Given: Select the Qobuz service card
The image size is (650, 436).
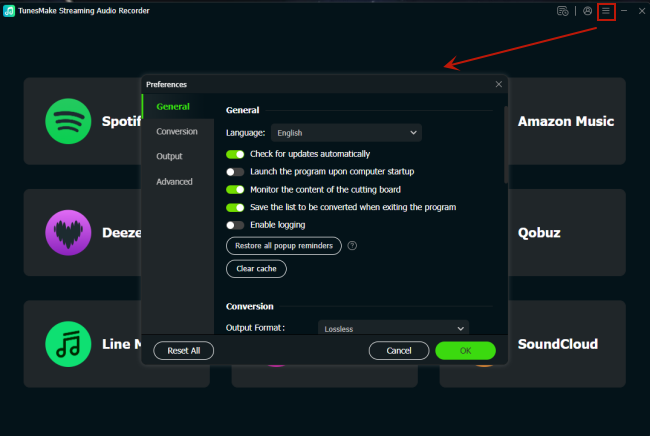Looking at the screenshot, I should (x=567, y=233).
